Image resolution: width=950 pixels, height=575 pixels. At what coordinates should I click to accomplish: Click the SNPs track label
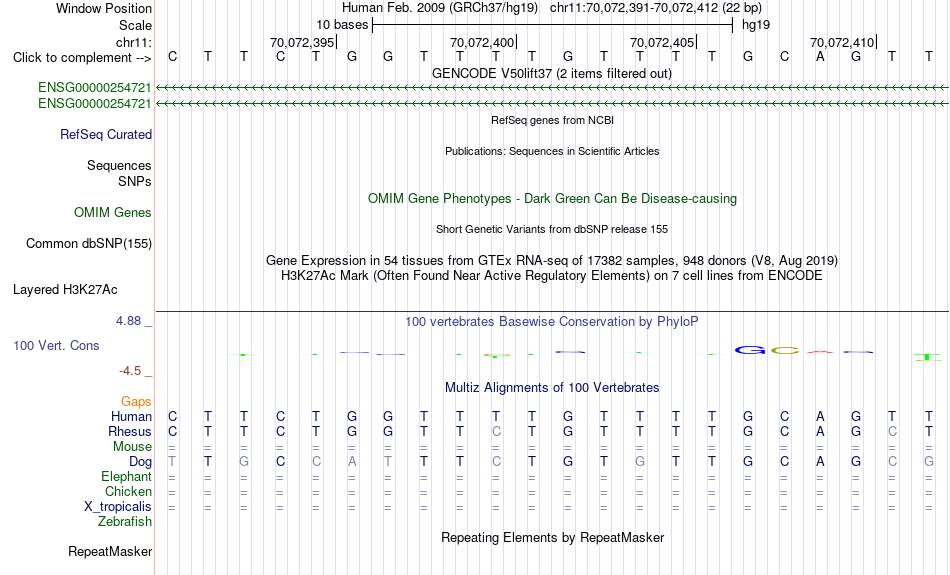(135, 181)
